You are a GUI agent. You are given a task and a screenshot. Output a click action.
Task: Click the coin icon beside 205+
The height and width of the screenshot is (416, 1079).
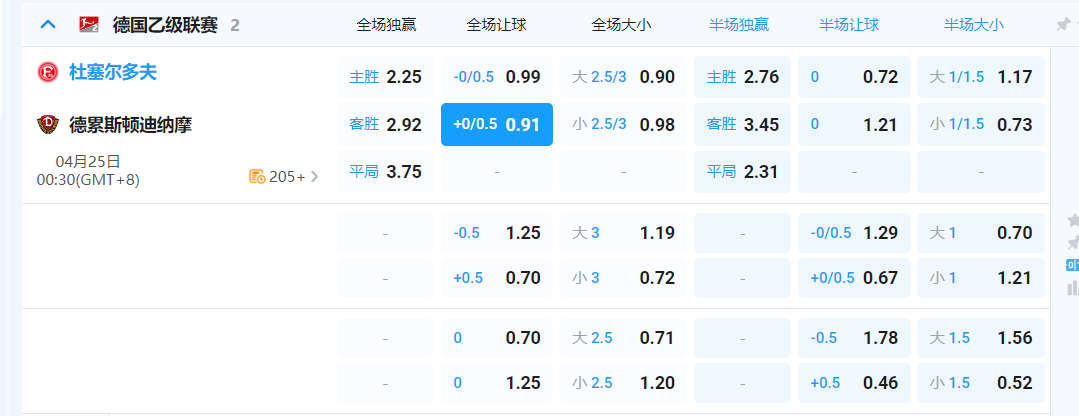[x=257, y=177]
